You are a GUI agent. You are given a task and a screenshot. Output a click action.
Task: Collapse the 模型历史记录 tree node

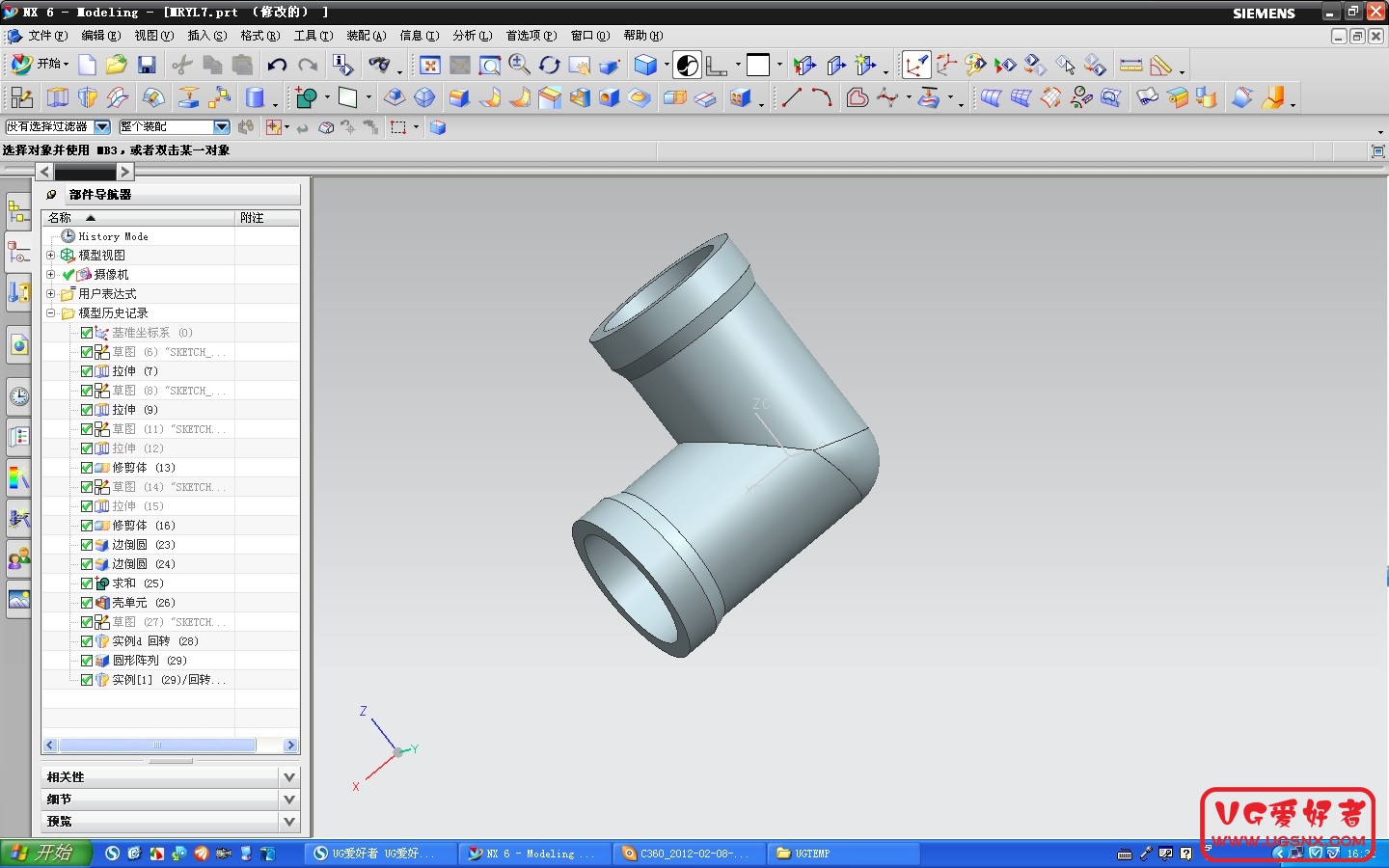tap(51, 313)
